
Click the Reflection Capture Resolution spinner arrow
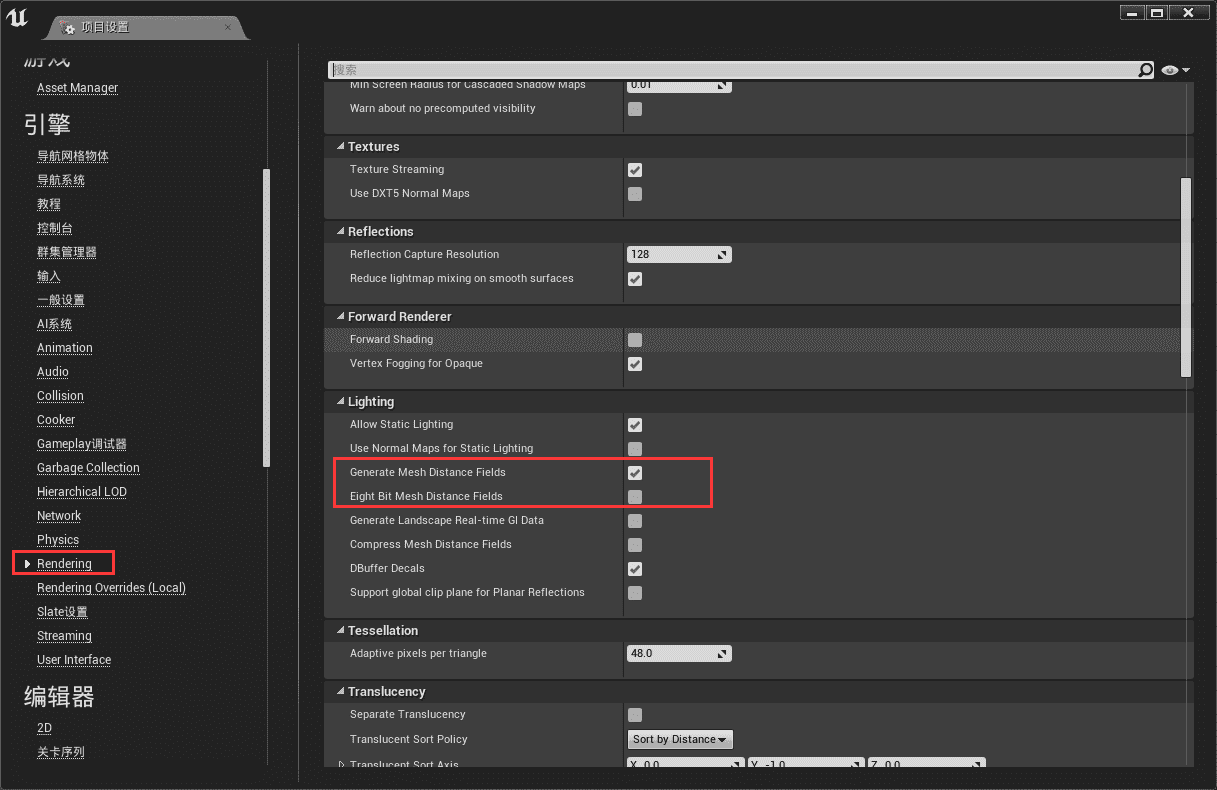pos(722,255)
